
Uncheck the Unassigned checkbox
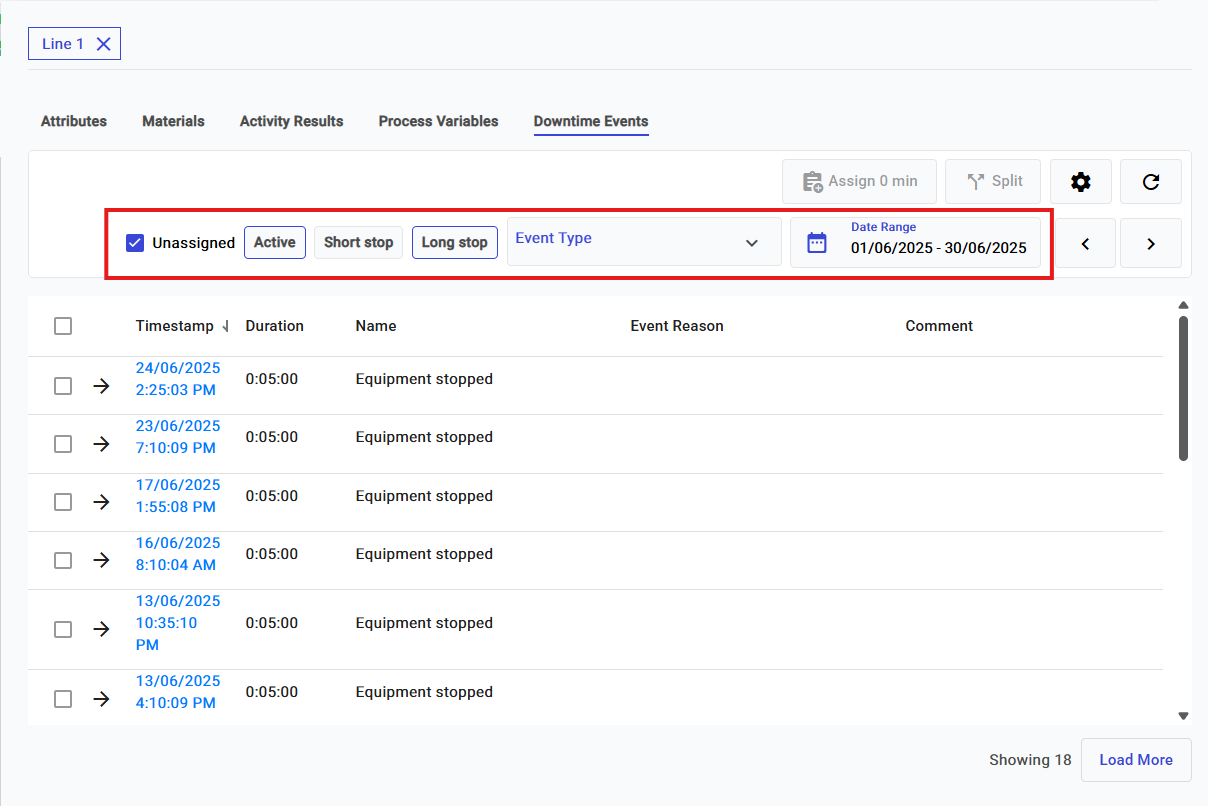pyautogui.click(x=135, y=243)
